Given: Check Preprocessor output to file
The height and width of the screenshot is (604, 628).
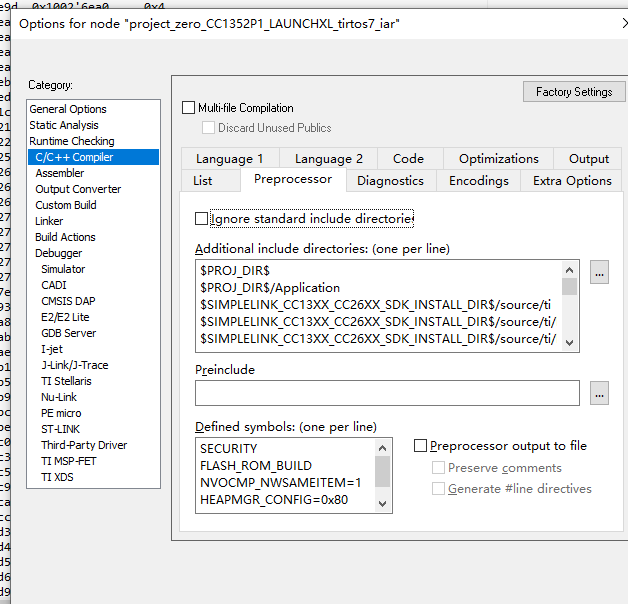Looking at the screenshot, I should click(421, 446).
